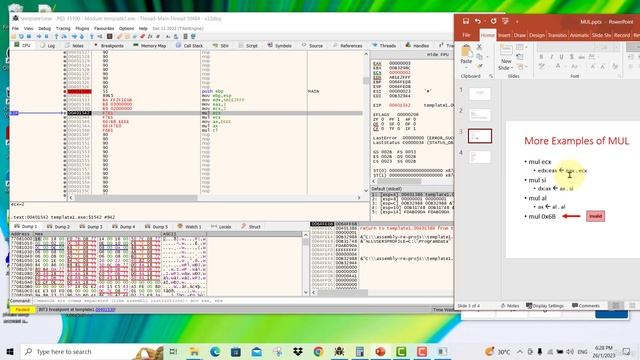Viewport: 640px width, 360px height.
Task: Click Display Settings in PowerPoint status bar
Action: point(545,305)
